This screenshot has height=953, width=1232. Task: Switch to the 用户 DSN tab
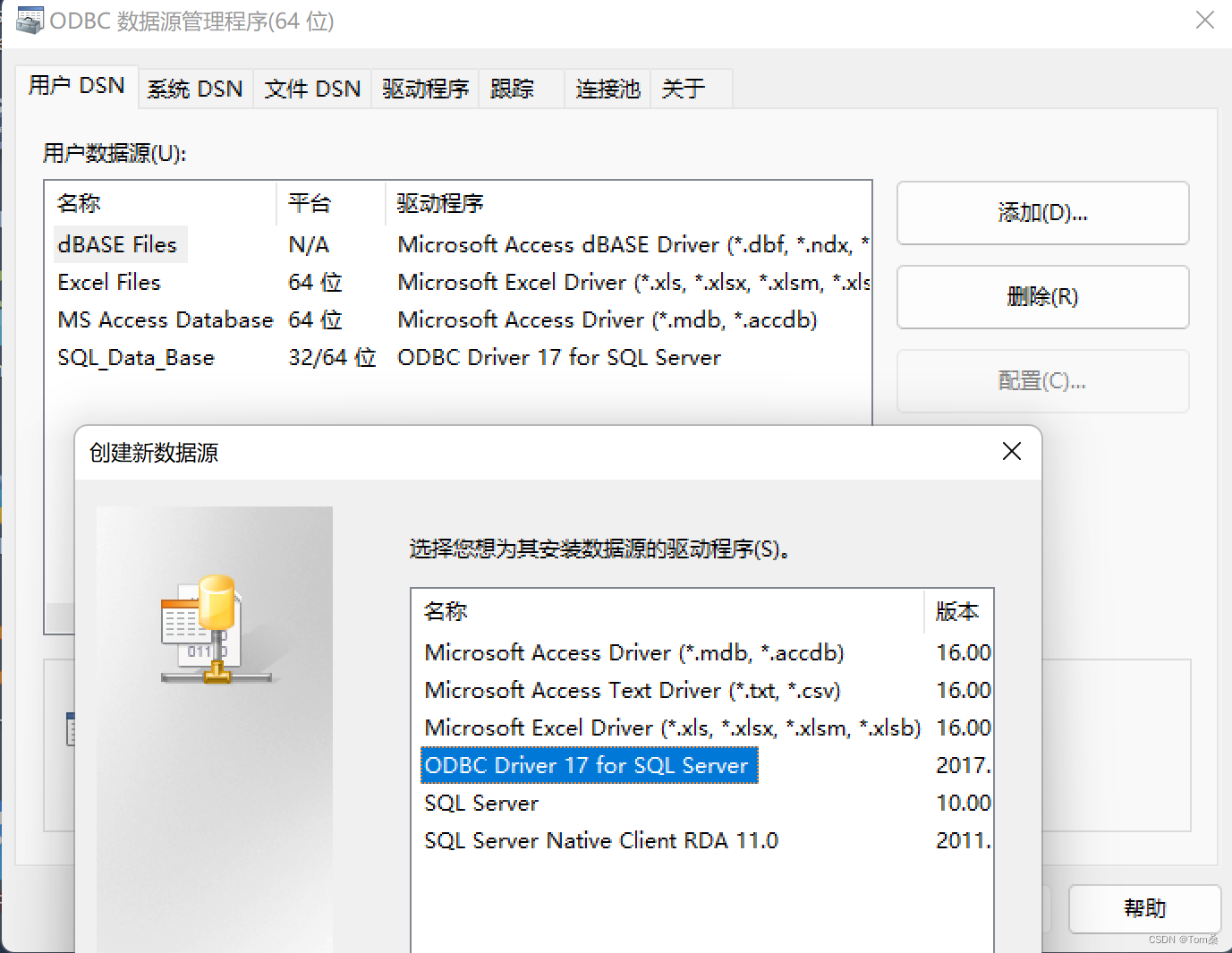point(77,86)
